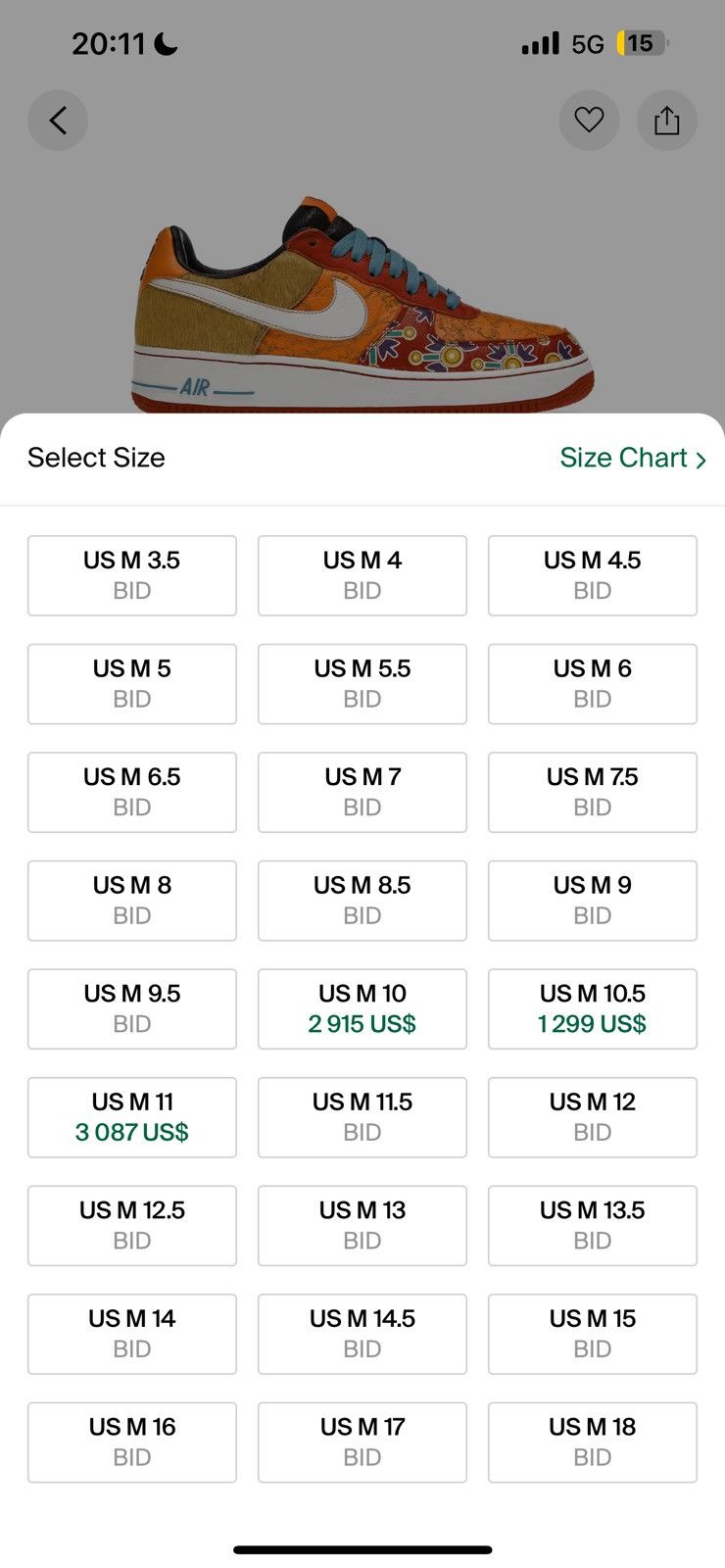Tap the battery indicator in status bar
Viewport: 725px width, 1568px height.
(643, 43)
